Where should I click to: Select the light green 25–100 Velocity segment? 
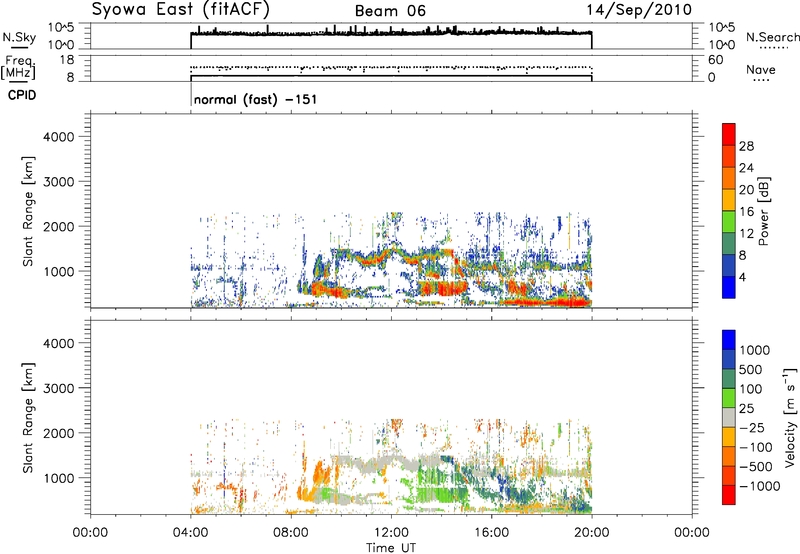tap(729, 398)
